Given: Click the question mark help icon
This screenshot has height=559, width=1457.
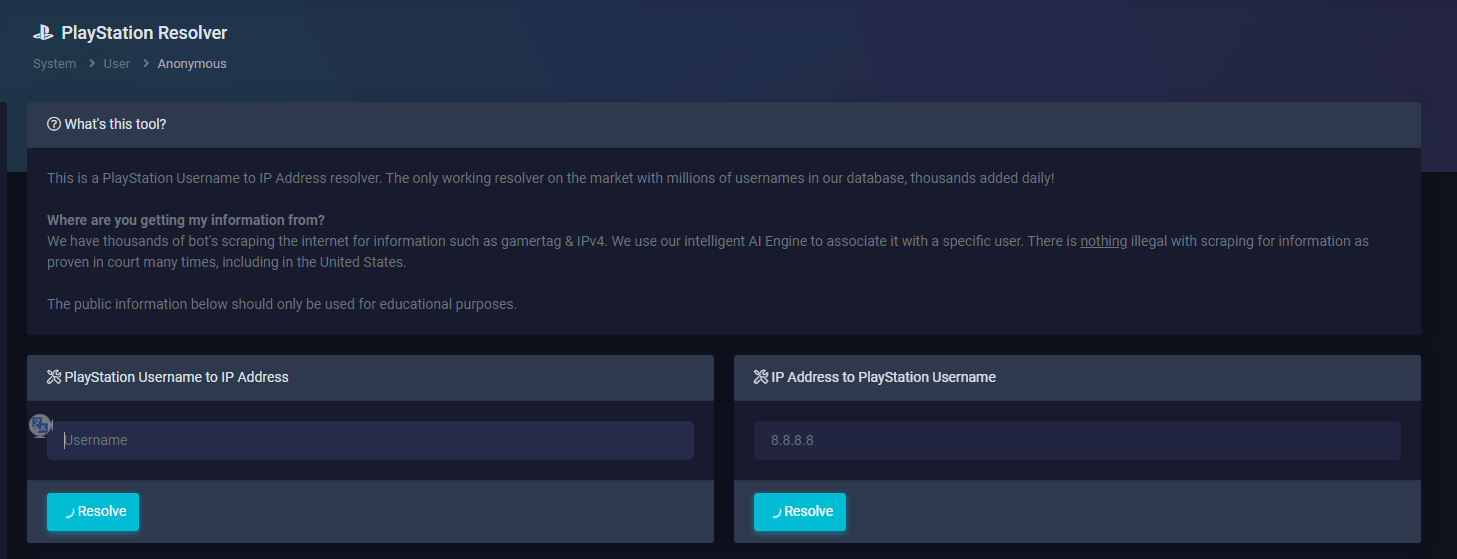Looking at the screenshot, I should [54, 124].
